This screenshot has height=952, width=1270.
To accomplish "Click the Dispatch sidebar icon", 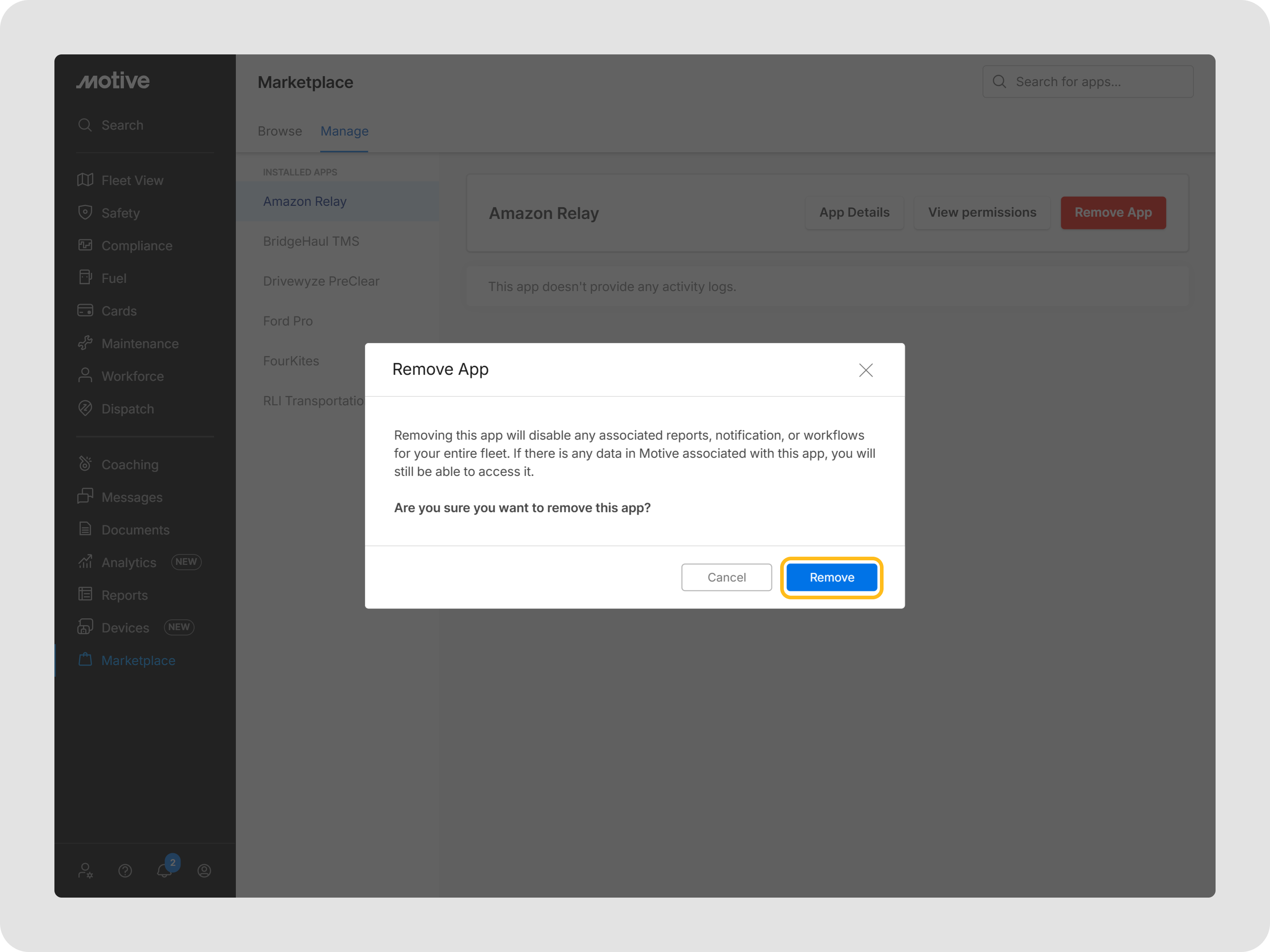I will click(85, 408).
